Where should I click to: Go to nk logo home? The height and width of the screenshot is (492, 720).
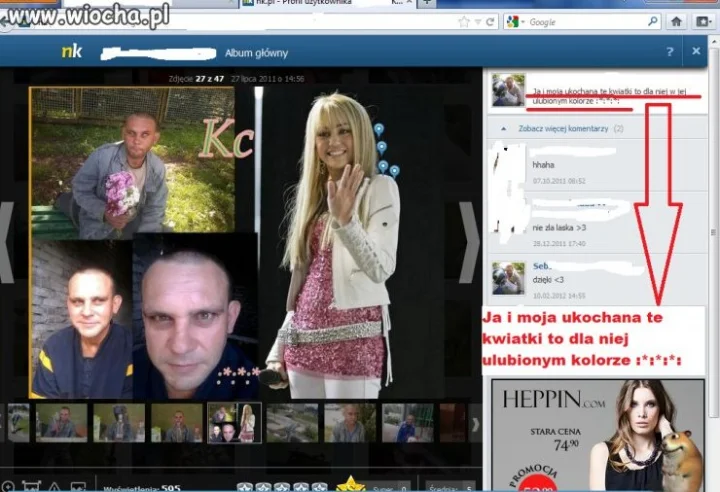coord(72,51)
